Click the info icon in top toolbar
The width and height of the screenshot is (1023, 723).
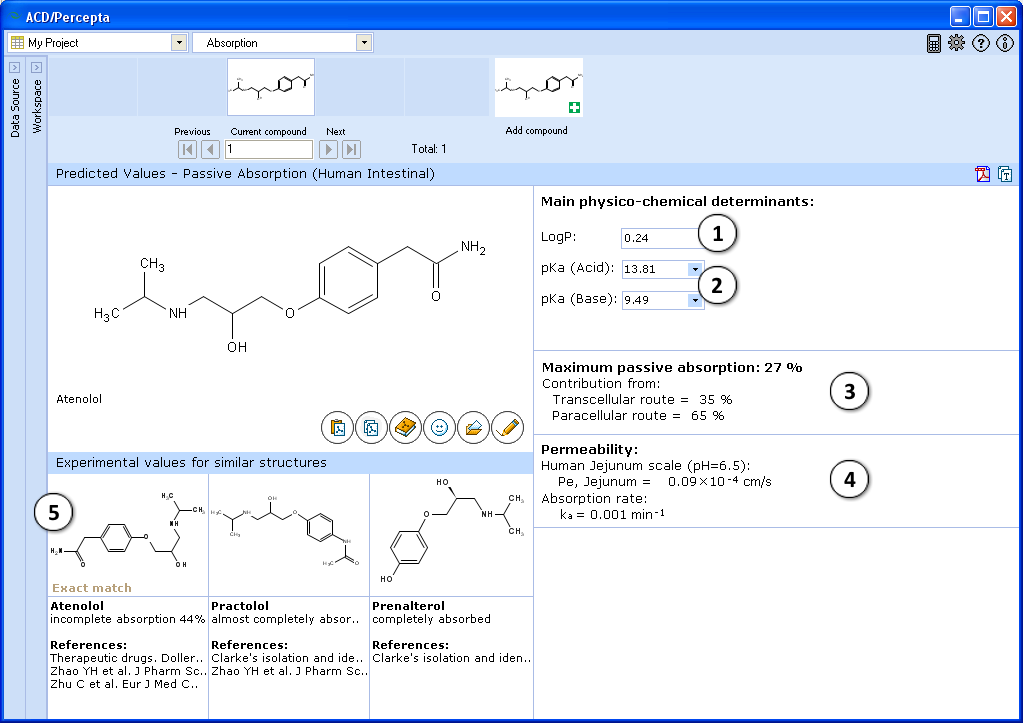pyautogui.click(x=1005, y=43)
